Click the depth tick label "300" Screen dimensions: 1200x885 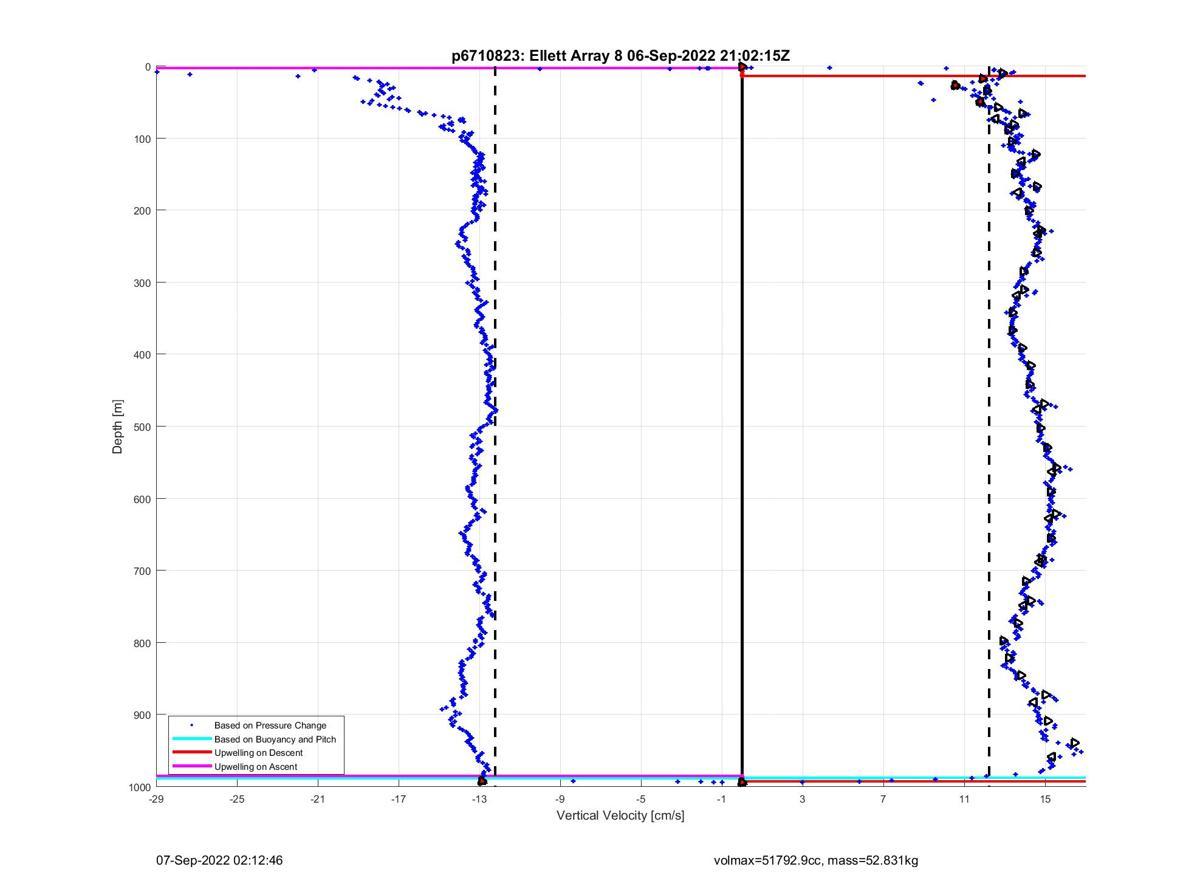pos(142,283)
